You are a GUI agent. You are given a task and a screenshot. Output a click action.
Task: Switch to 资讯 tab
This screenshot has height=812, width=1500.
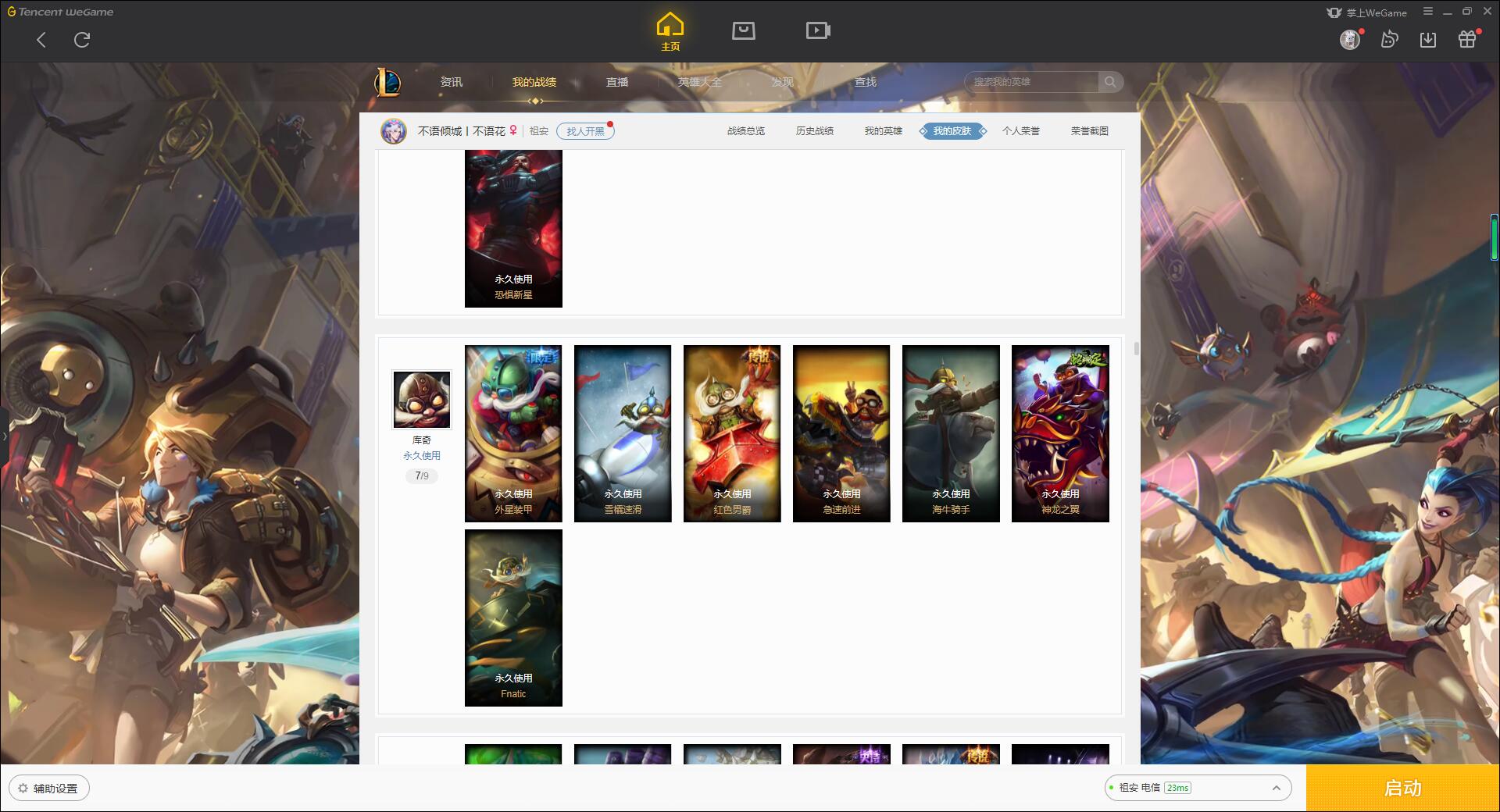(x=452, y=82)
